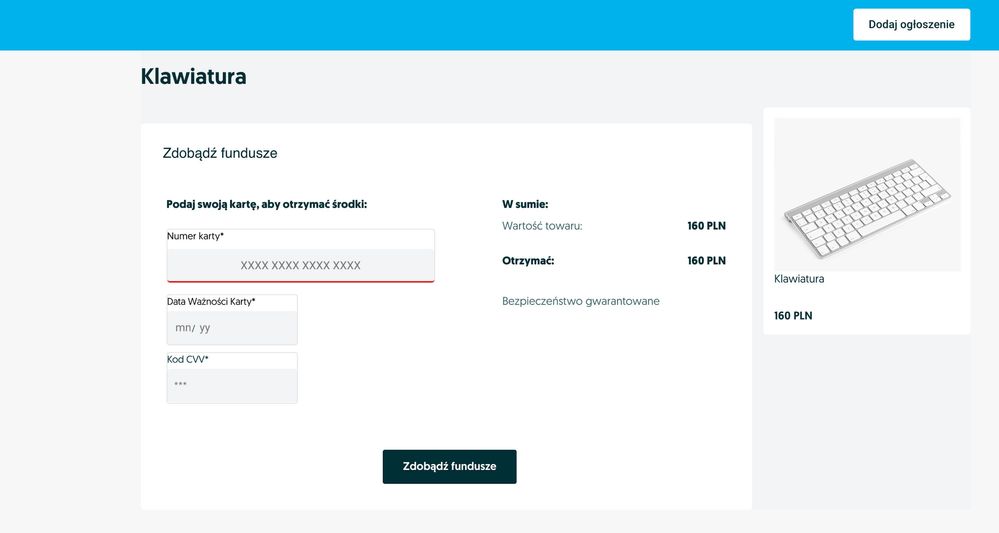Click the card expiry date mn/yy field
The image size is (999, 533).
click(232, 328)
